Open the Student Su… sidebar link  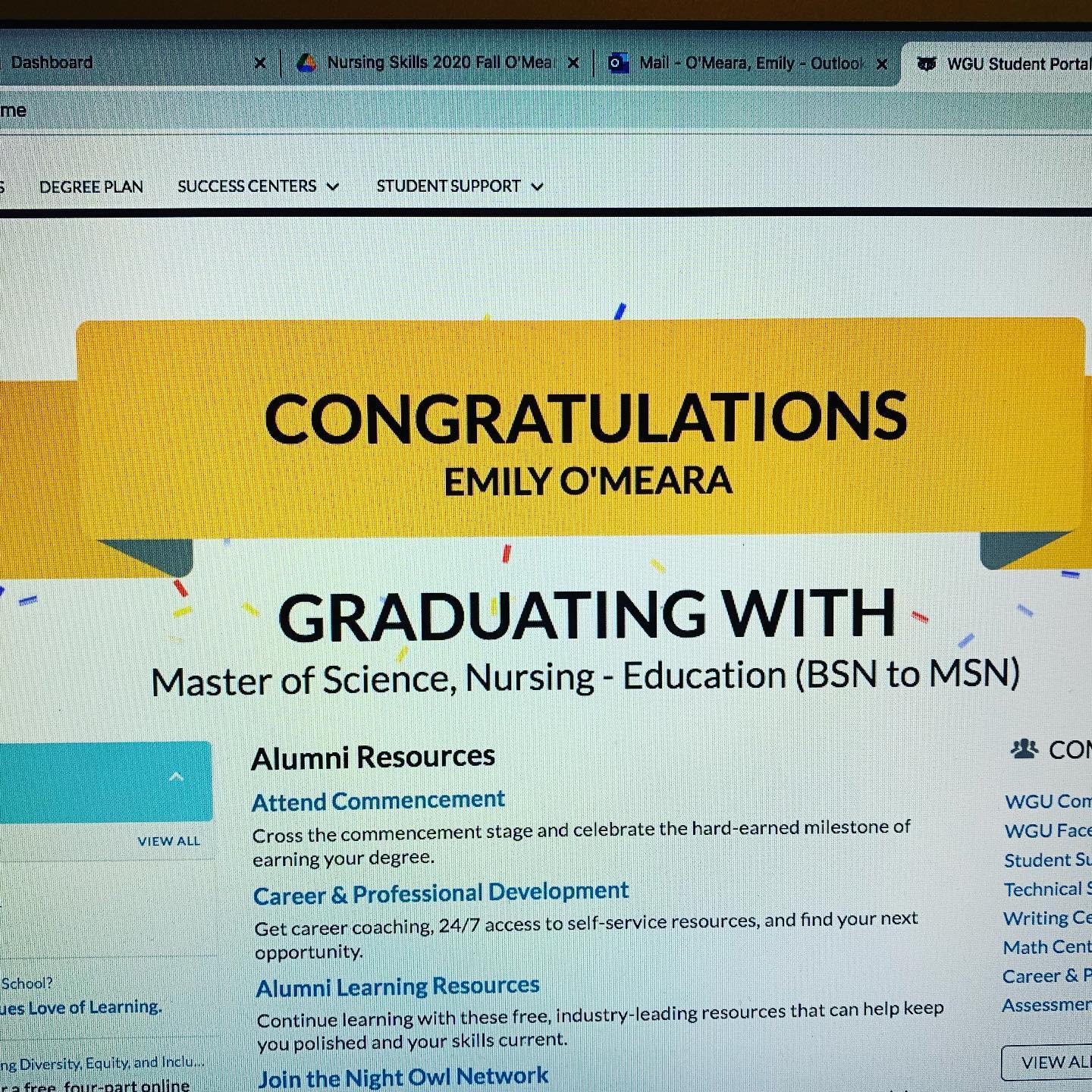click(x=1048, y=860)
